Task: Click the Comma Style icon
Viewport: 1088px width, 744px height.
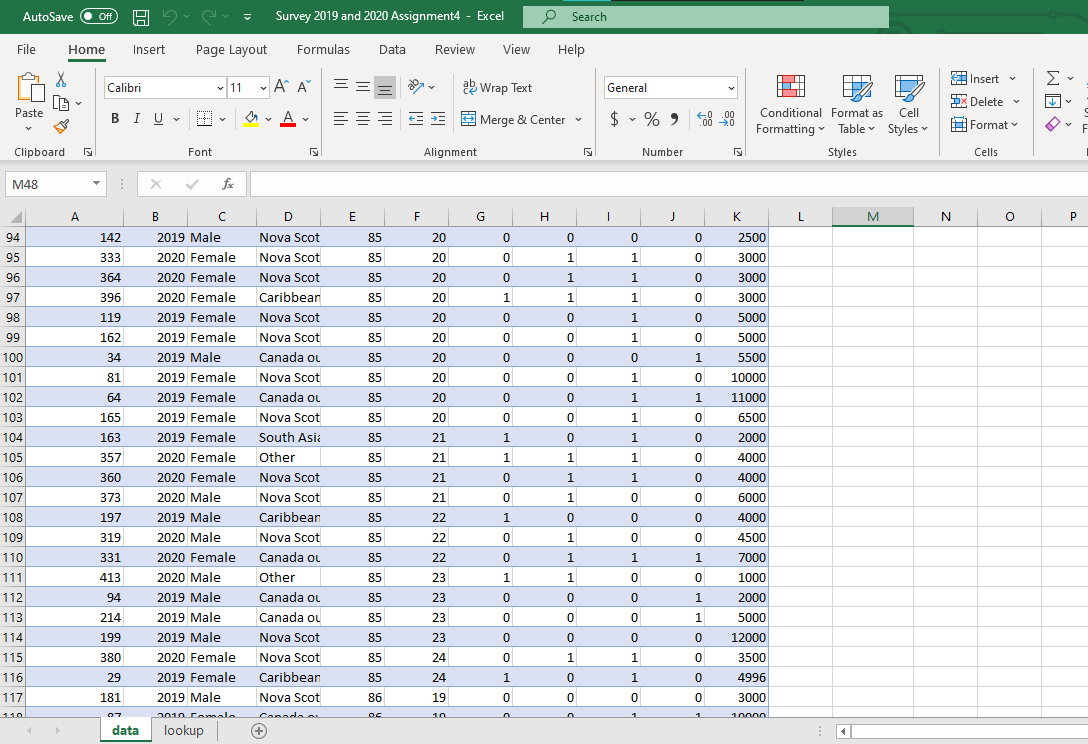Action: [x=674, y=118]
